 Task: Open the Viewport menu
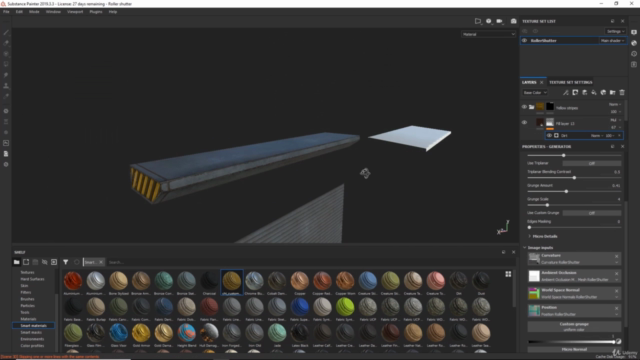(75, 12)
